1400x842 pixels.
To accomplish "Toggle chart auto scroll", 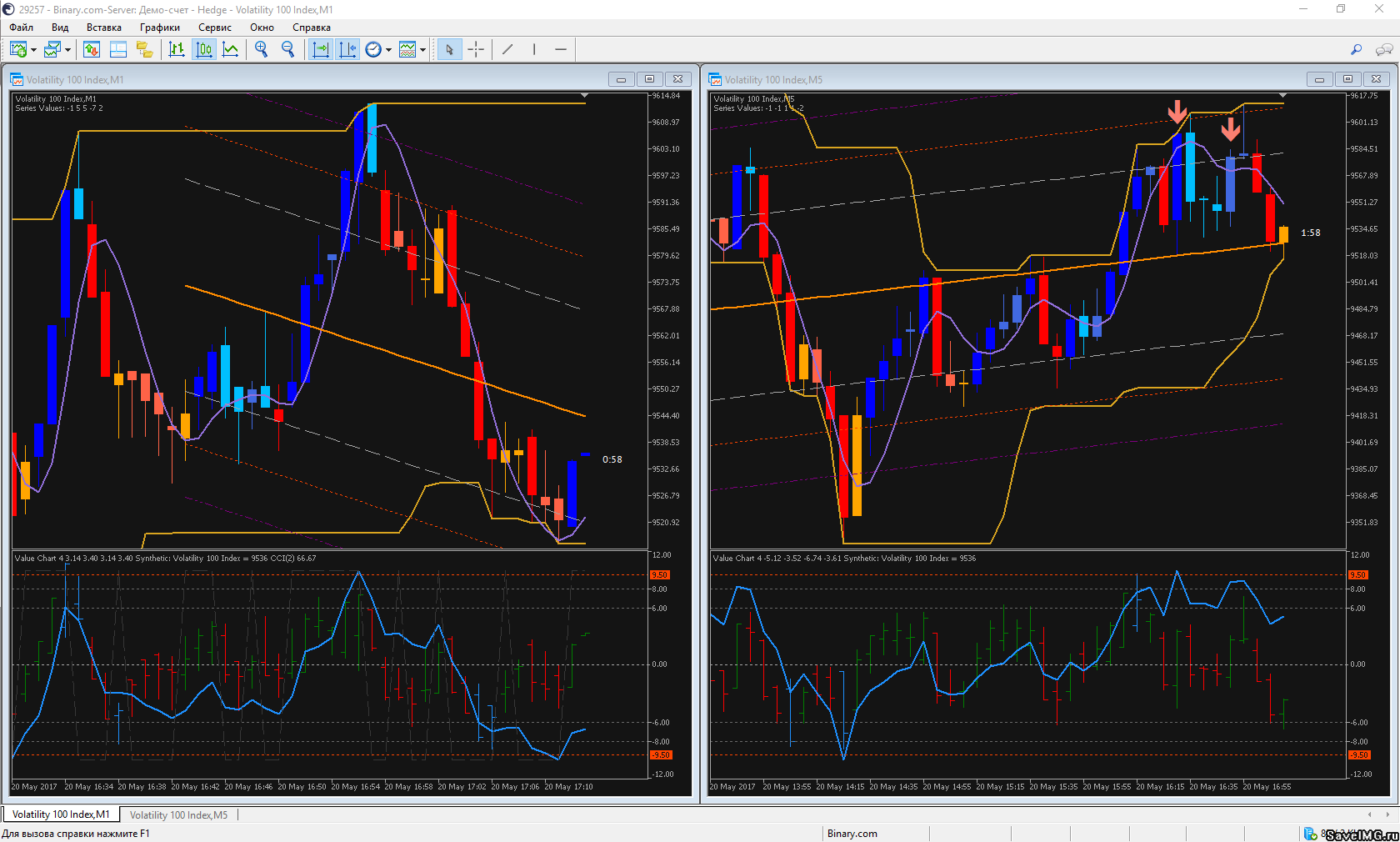I will [x=321, y=50].
